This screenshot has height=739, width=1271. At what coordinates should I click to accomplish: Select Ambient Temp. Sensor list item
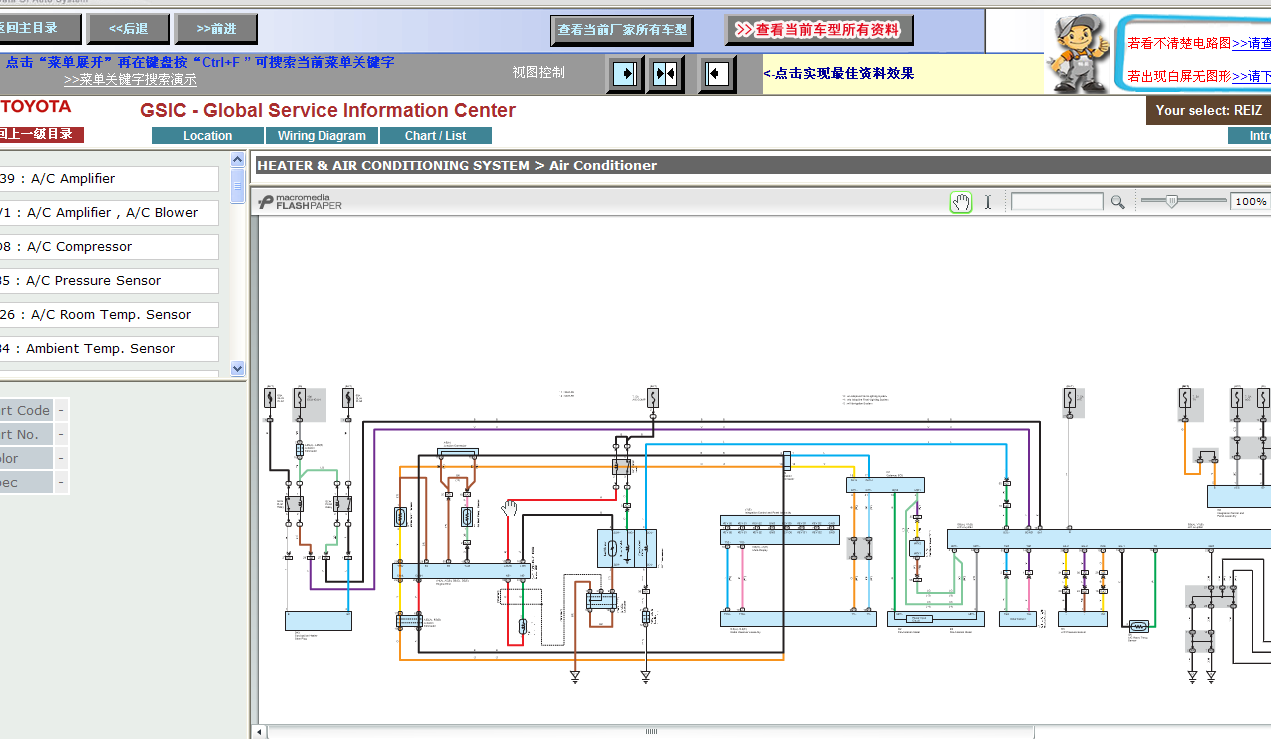point(108,349)
